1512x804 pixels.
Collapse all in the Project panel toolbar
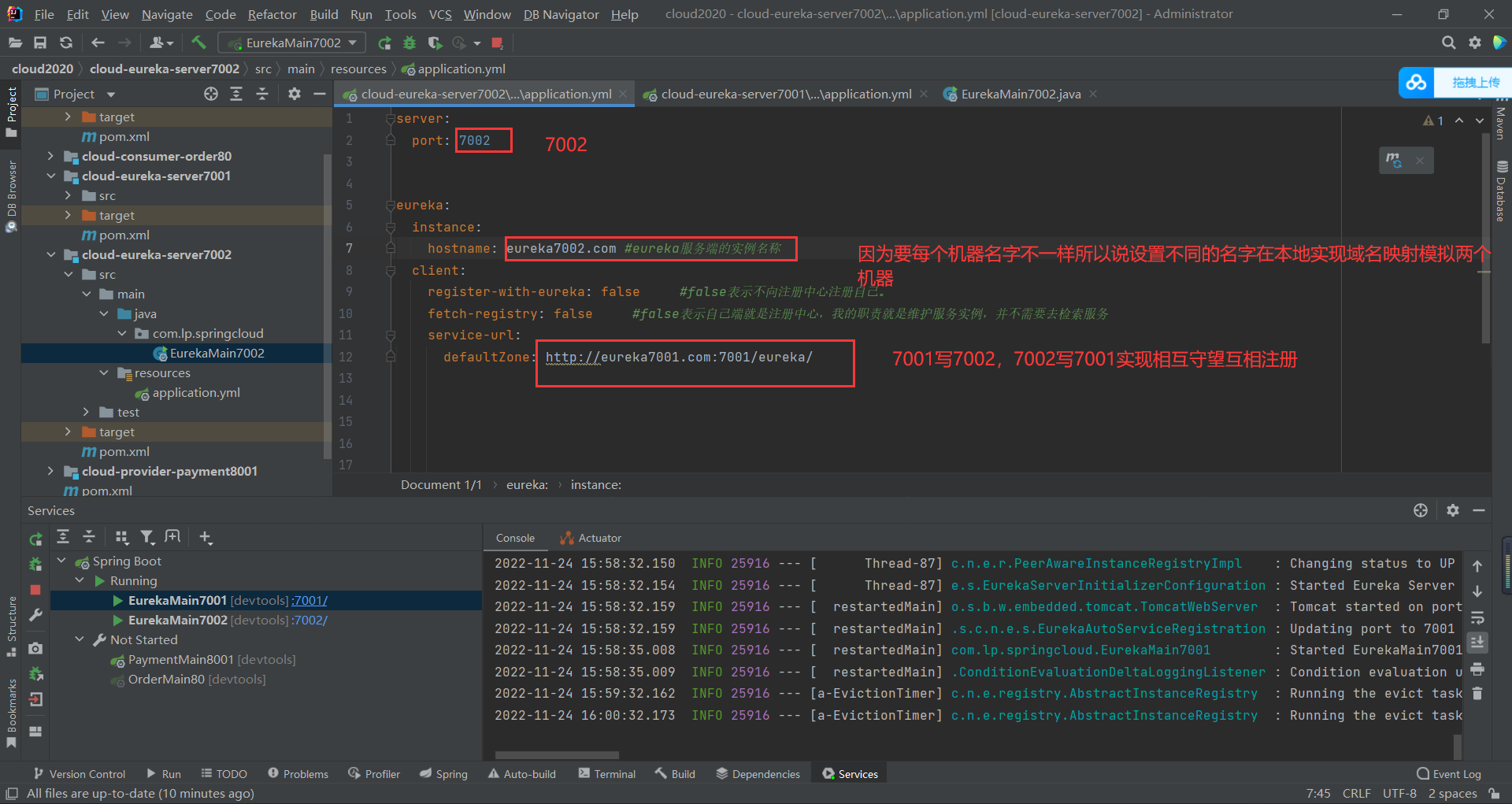(x=262, y=94)
